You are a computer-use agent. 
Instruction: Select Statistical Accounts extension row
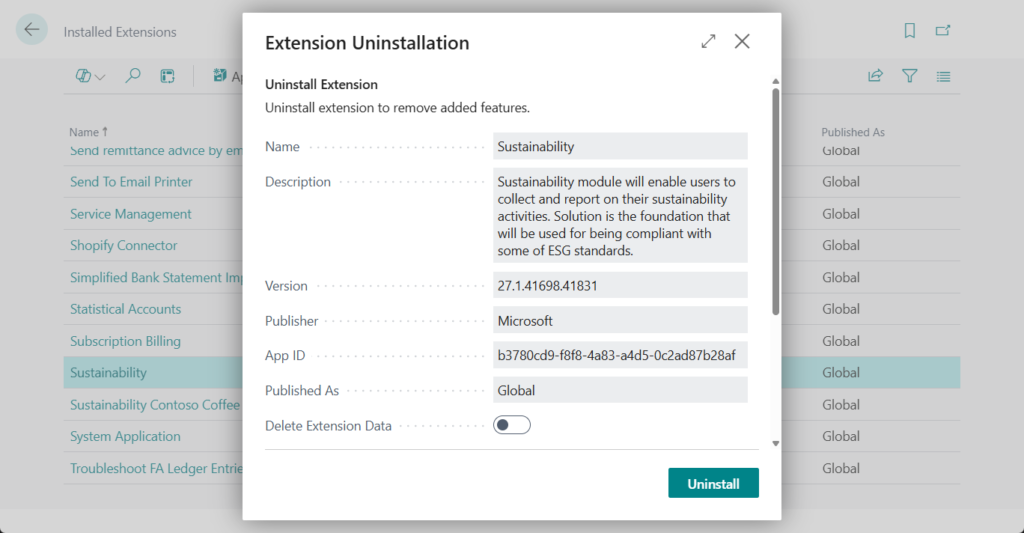click(125, 309)
